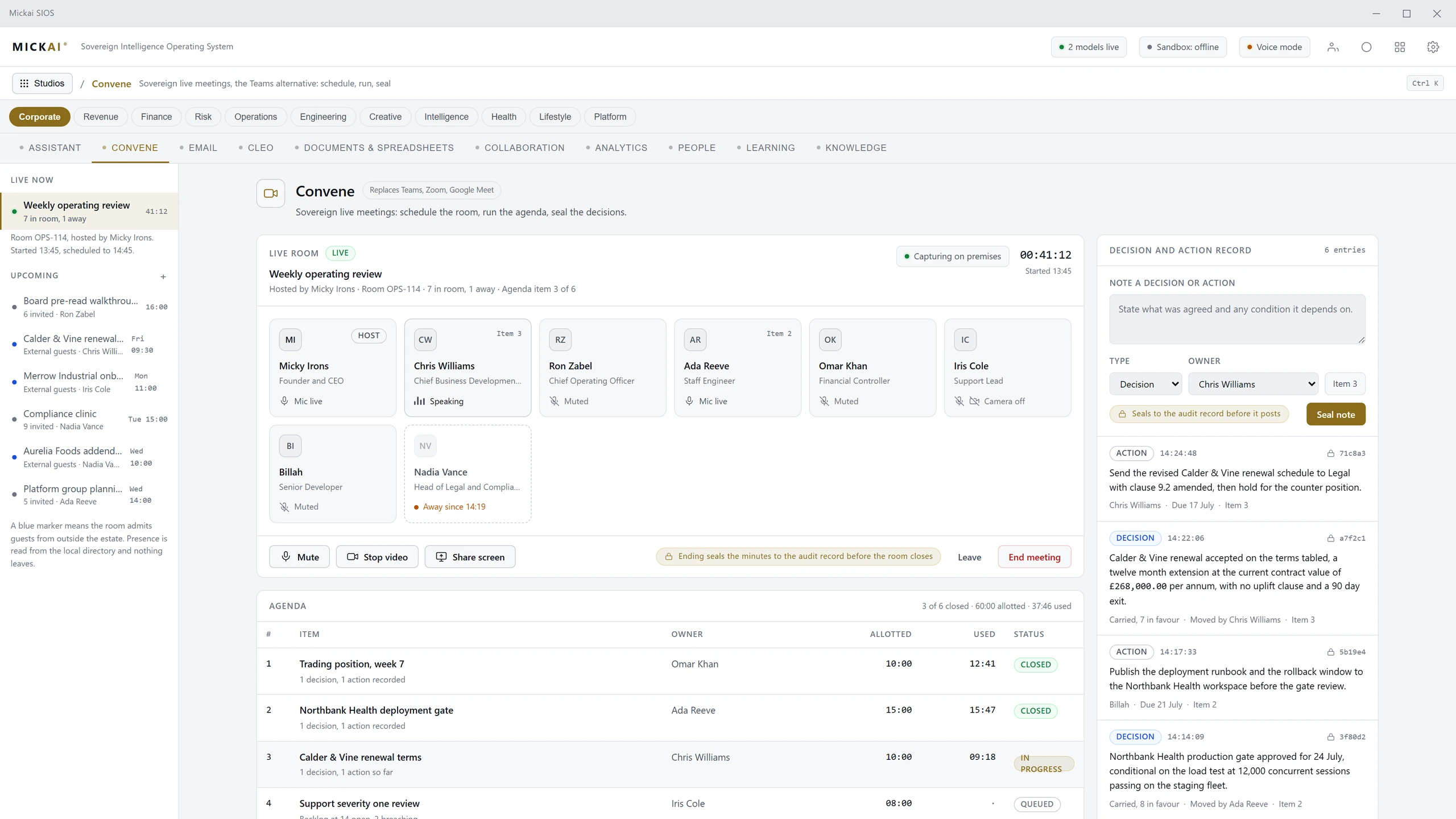Click Iris Cole's camera off icon

coord(974,401)
